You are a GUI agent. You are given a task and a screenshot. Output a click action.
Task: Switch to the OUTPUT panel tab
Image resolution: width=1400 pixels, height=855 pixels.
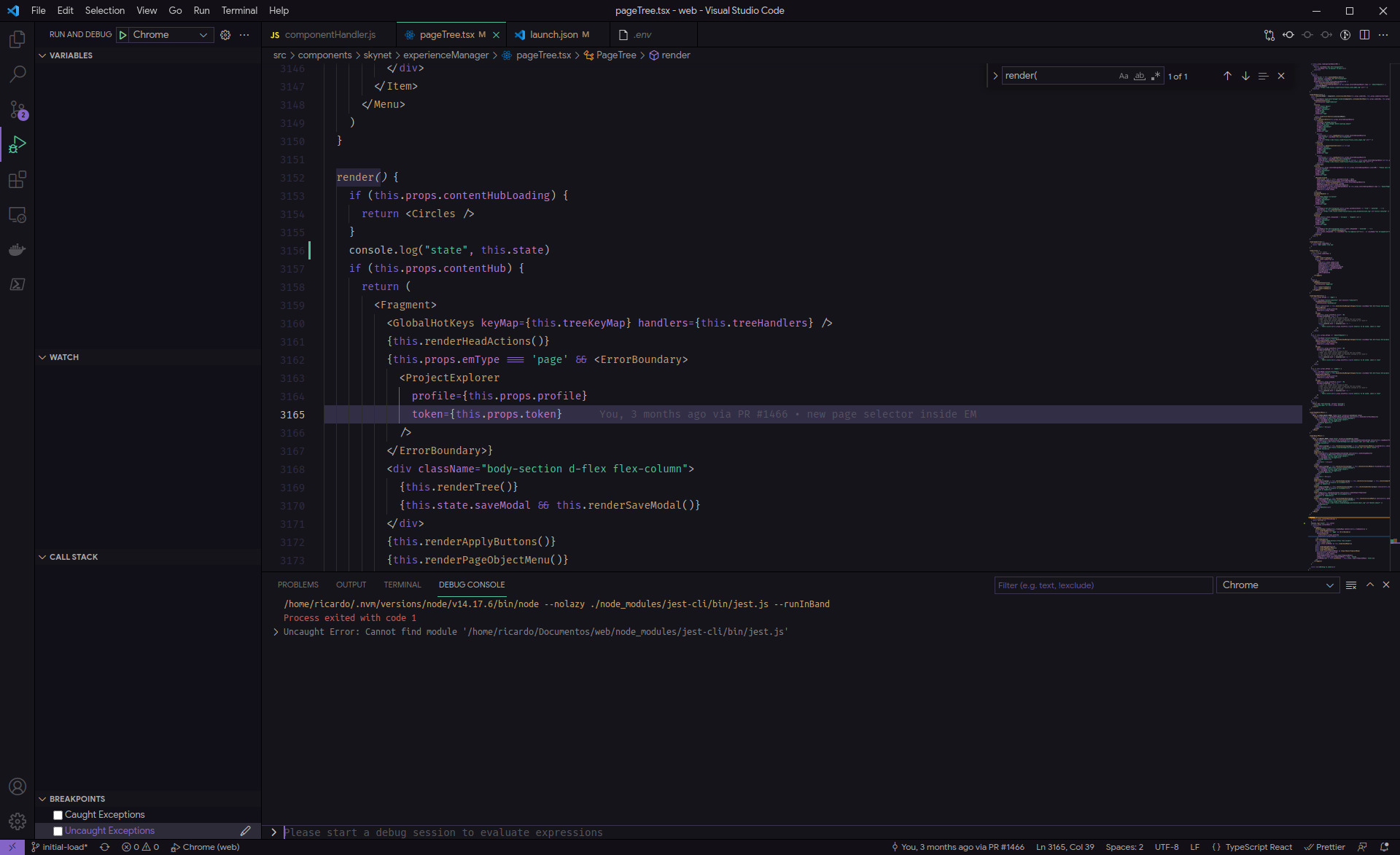(351, 585)
